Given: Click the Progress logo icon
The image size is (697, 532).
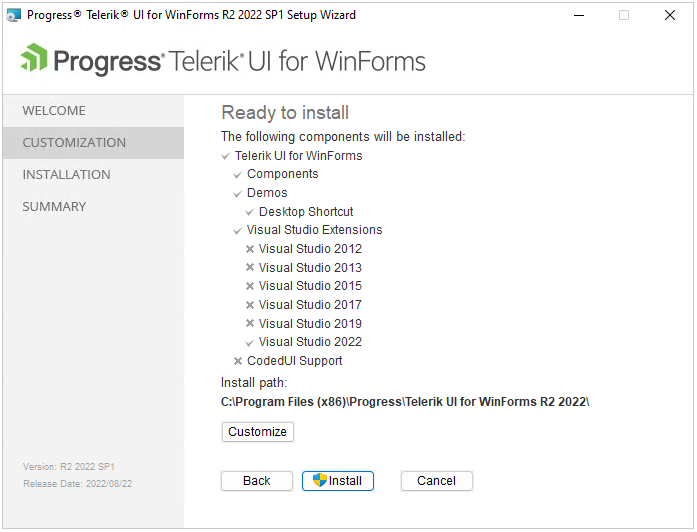Looking at the screenshot, I should point(34,58).
